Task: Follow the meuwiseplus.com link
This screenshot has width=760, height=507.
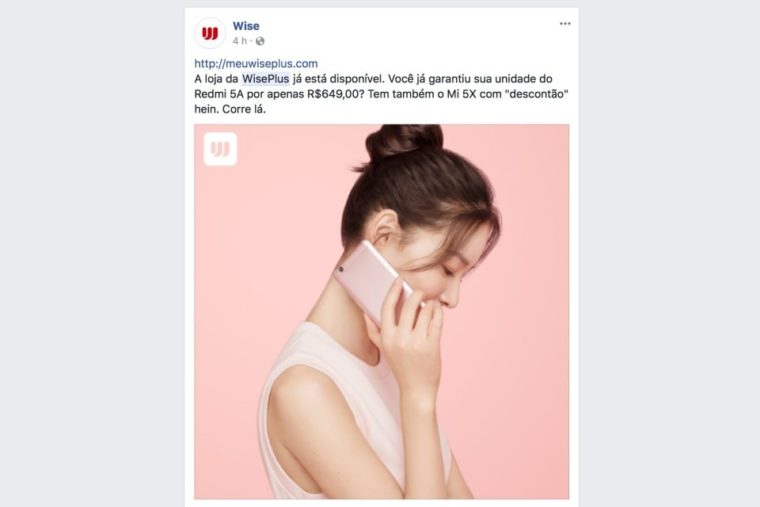Action: [x=256, y=63]
